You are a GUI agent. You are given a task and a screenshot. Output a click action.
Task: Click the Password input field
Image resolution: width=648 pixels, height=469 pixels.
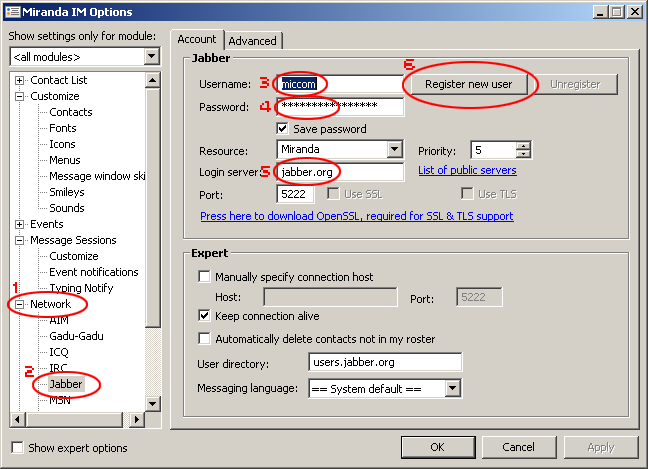click(x=340, y=106)
